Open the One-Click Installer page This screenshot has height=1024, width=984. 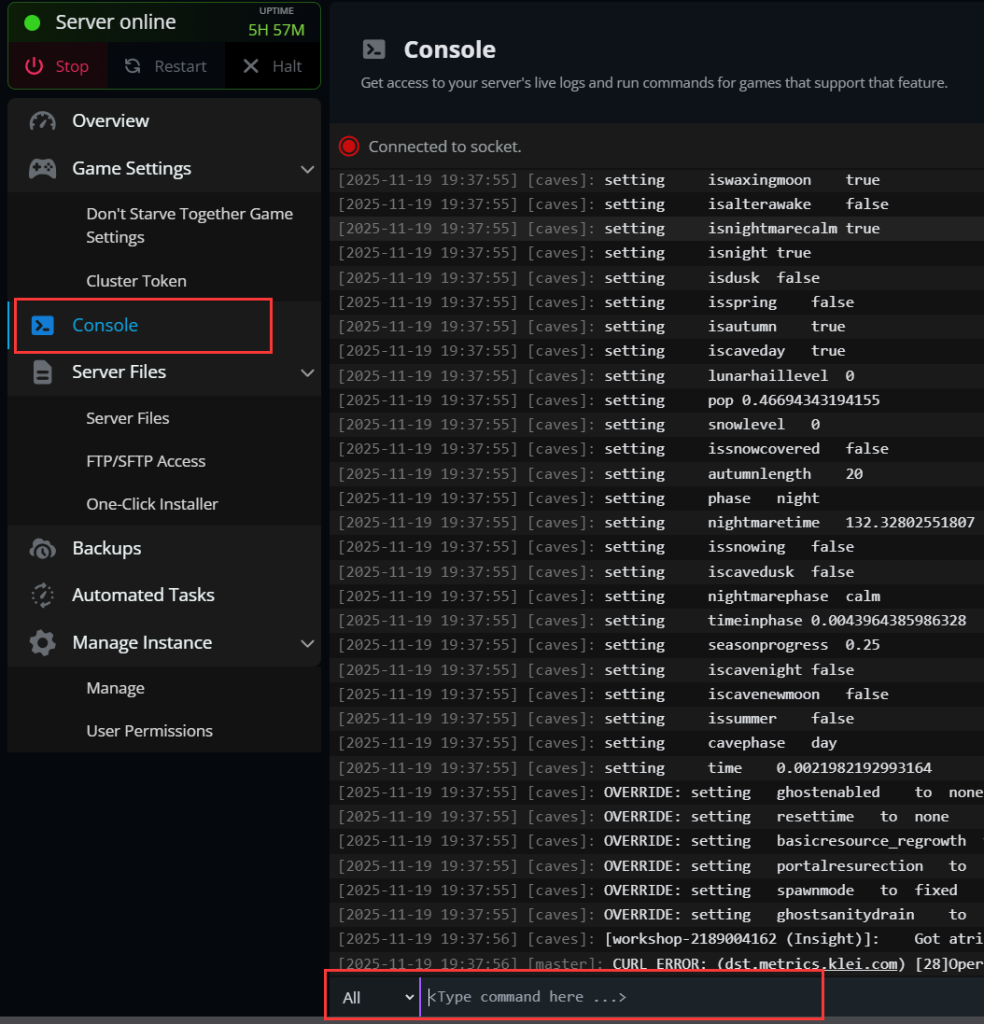pyautogui.click(x=152, y=504)
